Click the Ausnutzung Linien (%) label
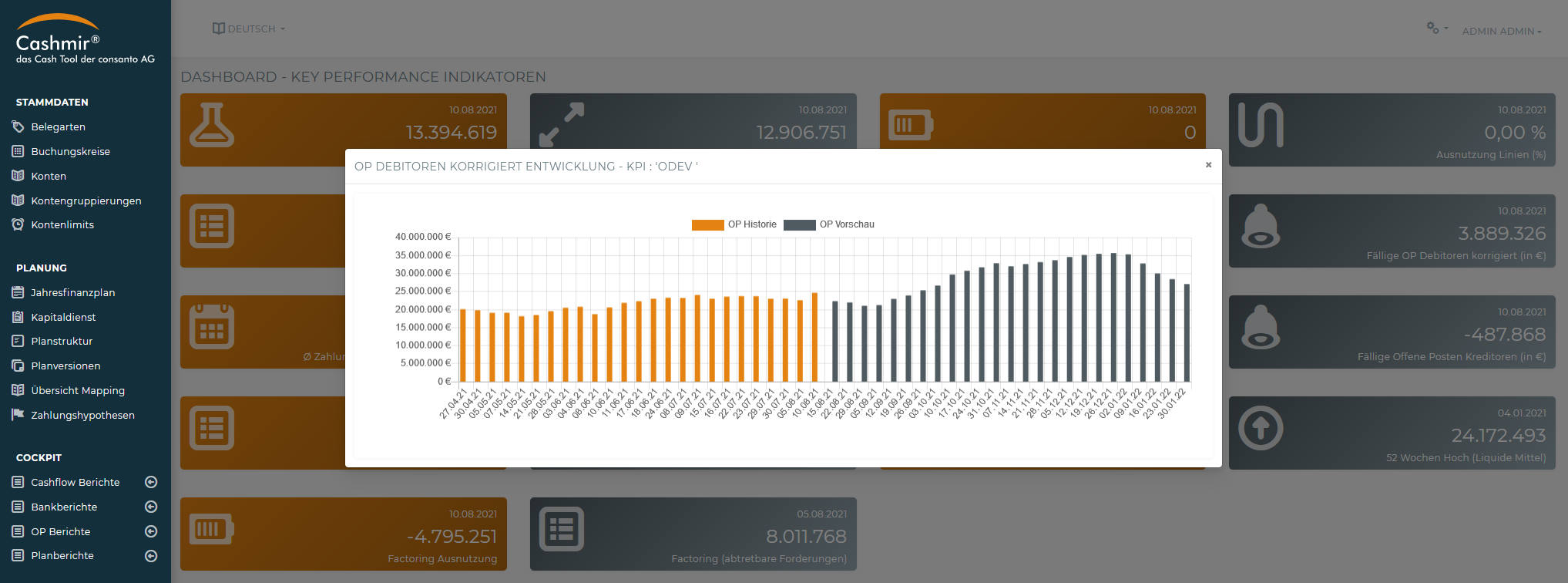The height and width of the screenshot is (583, 1568). click(1491, 154)
